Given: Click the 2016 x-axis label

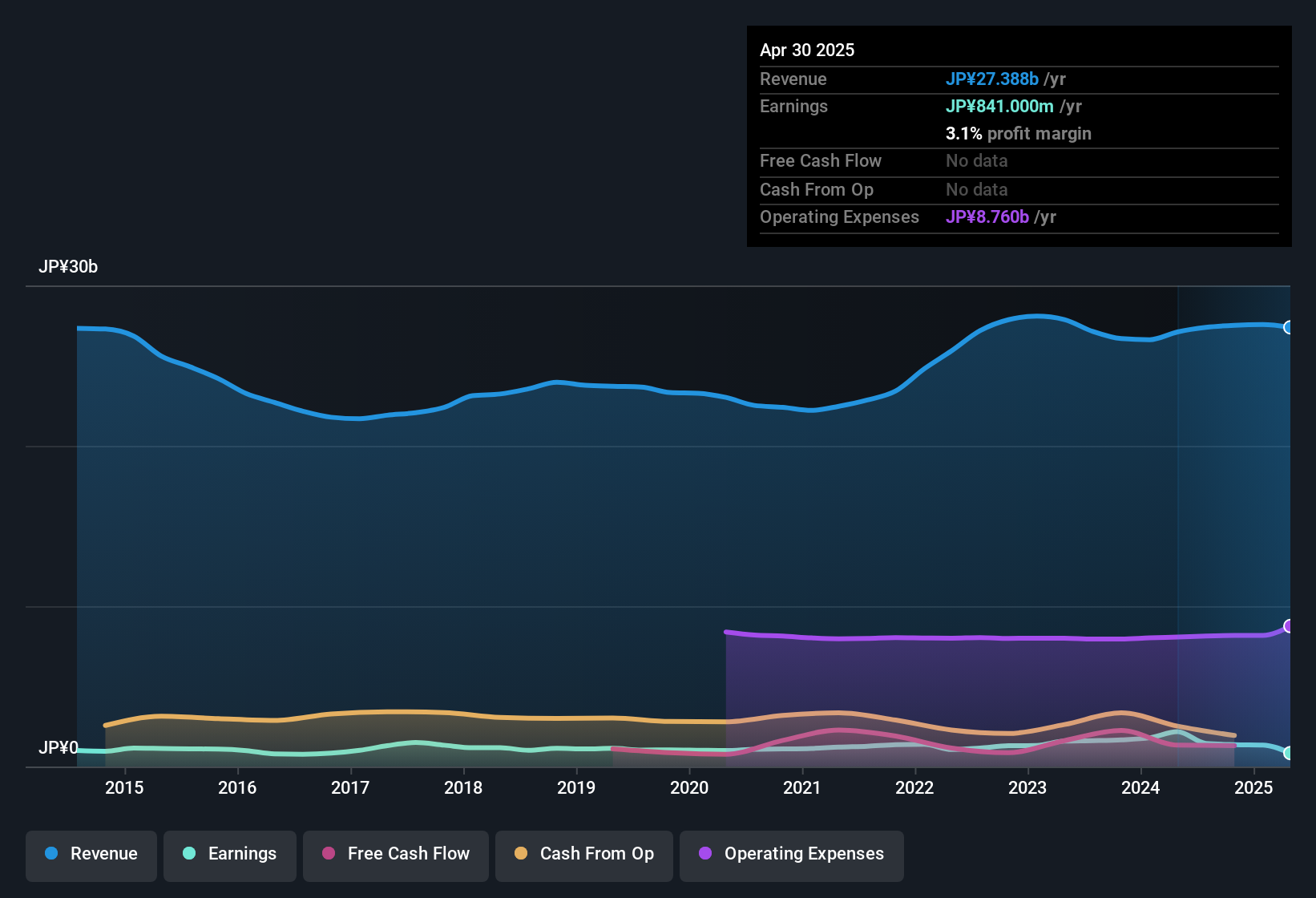Looking at the screenshot, I should [x=237, y=788].
